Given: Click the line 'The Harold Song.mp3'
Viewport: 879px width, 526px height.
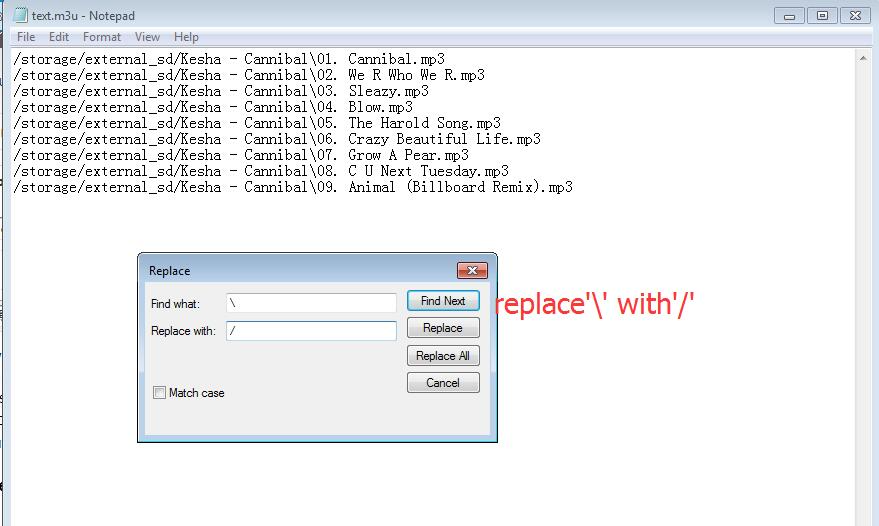Looking at the screenshot, I should click(257, 123).
